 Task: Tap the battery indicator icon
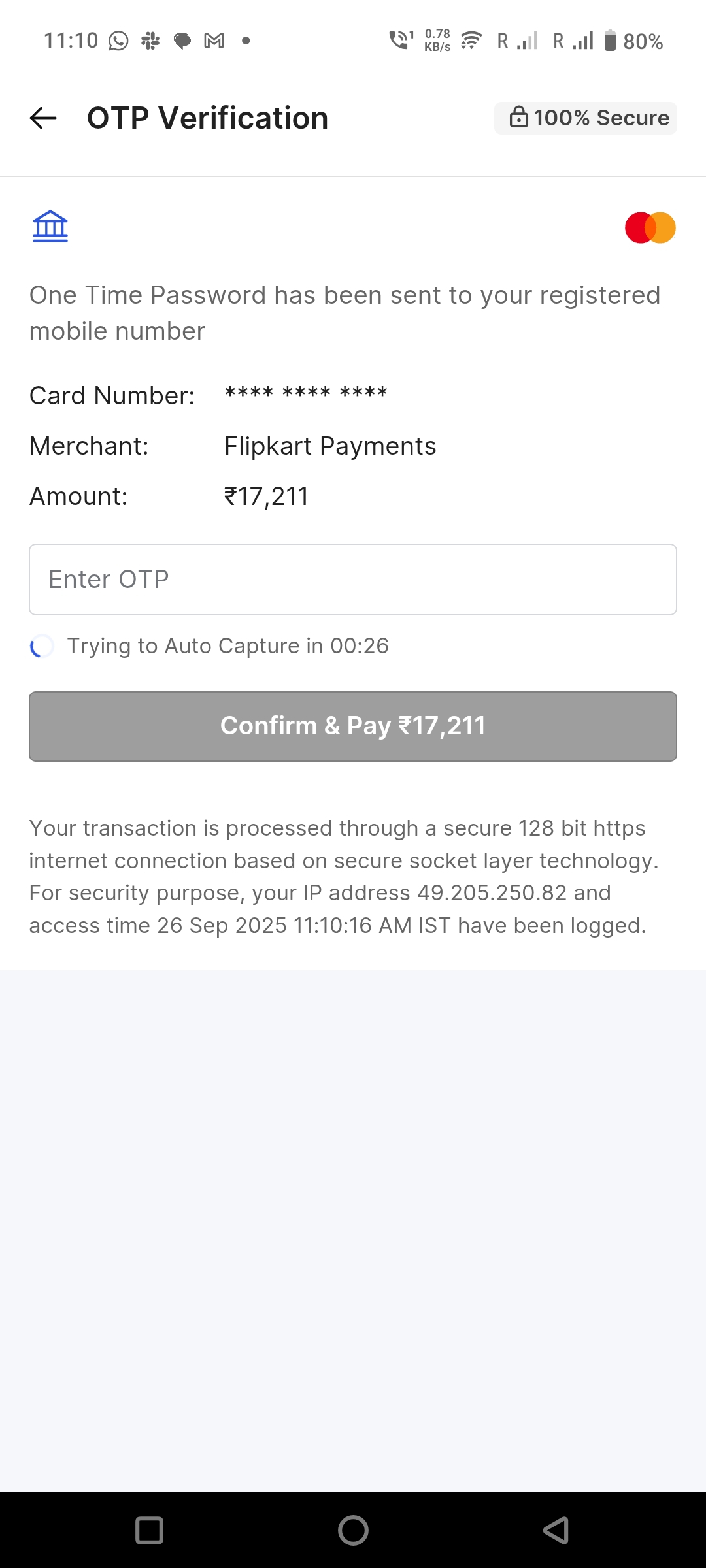pyautogui.click(x=610, y=41)
